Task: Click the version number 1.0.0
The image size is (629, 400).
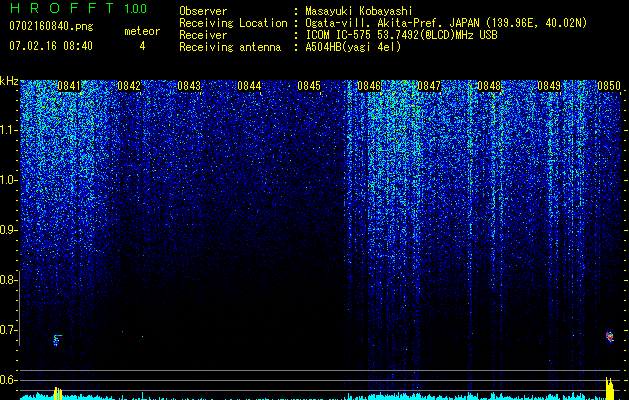Action: (x=136, y=8)
